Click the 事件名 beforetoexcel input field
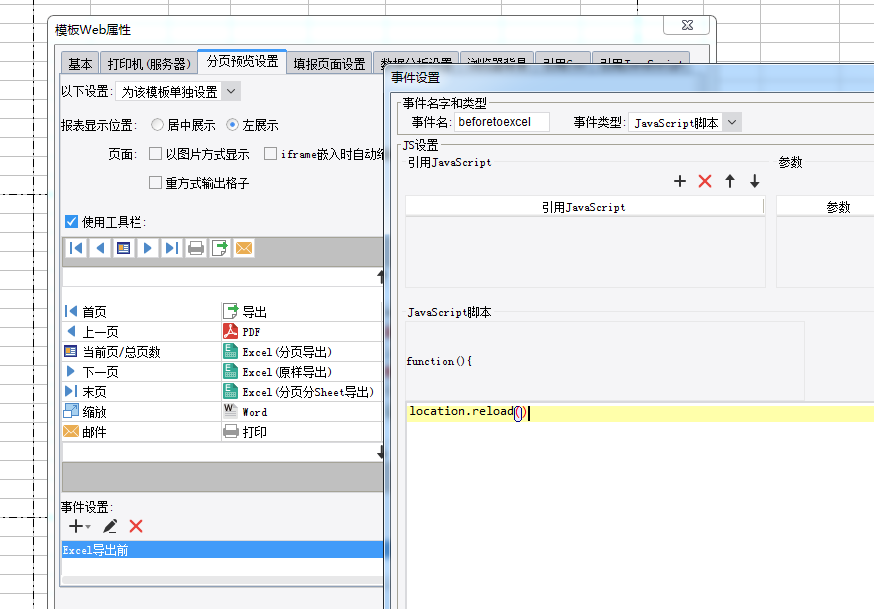The width and height of the screenshot is (874, 609). pos(502,122)
